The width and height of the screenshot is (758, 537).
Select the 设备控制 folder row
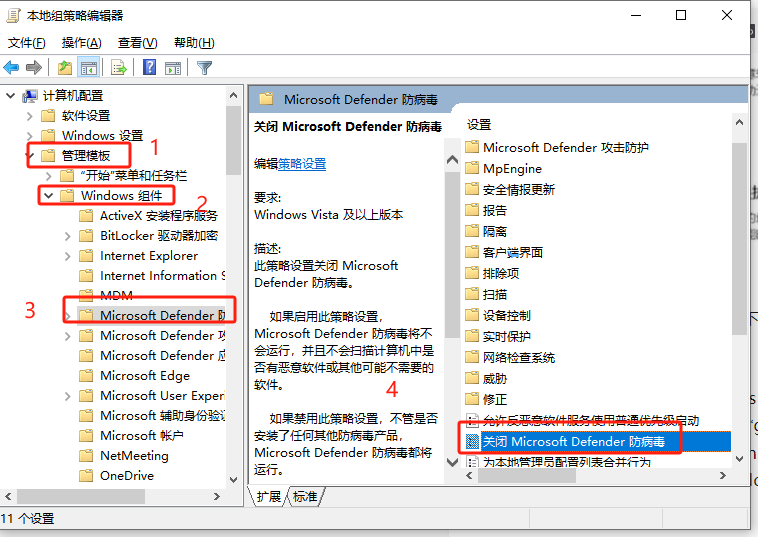coord(507,315)
